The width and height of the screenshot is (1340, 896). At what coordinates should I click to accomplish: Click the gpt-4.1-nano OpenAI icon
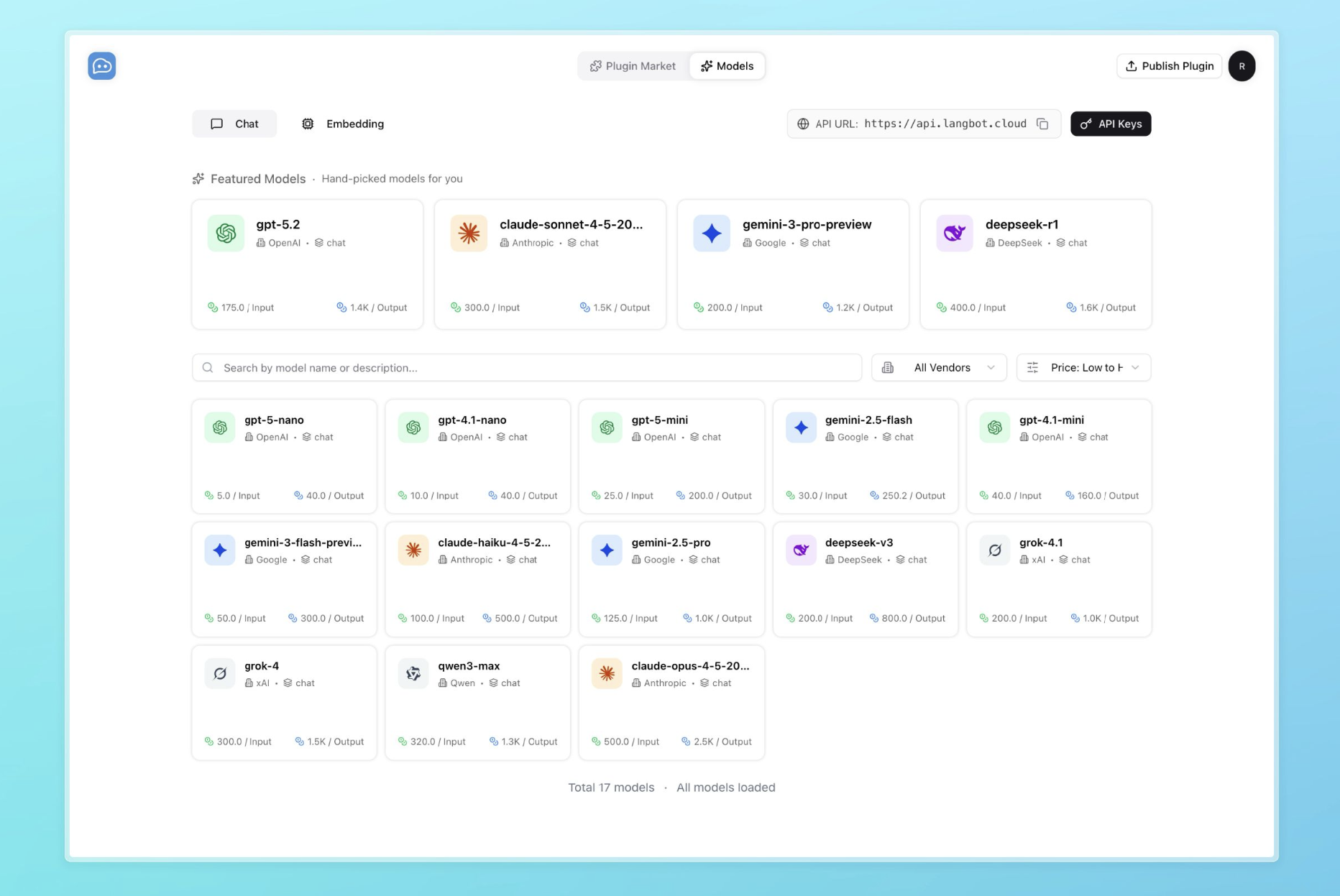pos(413,428)
